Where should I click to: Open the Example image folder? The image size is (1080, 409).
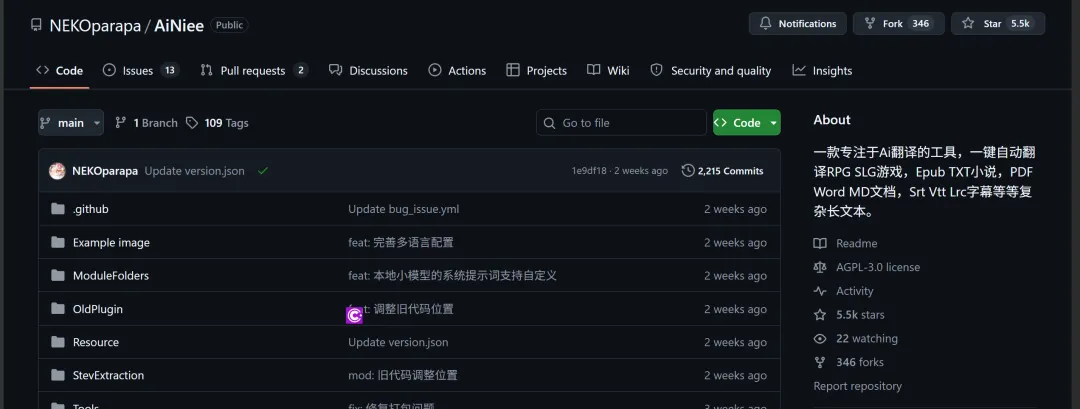(x=111, y=242)
